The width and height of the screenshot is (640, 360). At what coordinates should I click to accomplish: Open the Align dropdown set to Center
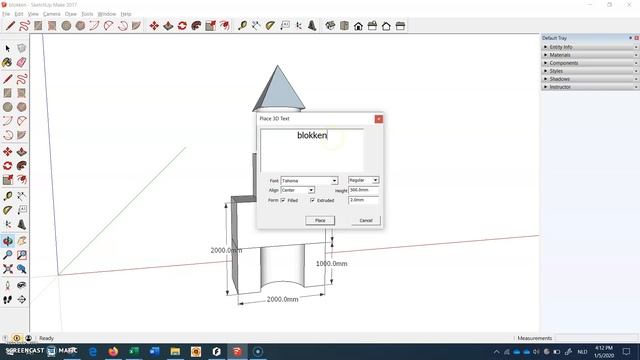[x=298, y=190]
